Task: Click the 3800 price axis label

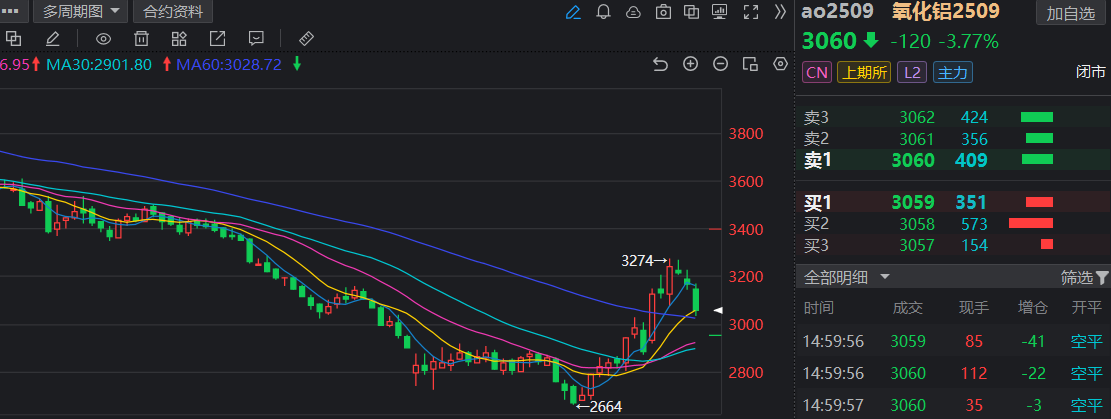Action: point(745,133)
